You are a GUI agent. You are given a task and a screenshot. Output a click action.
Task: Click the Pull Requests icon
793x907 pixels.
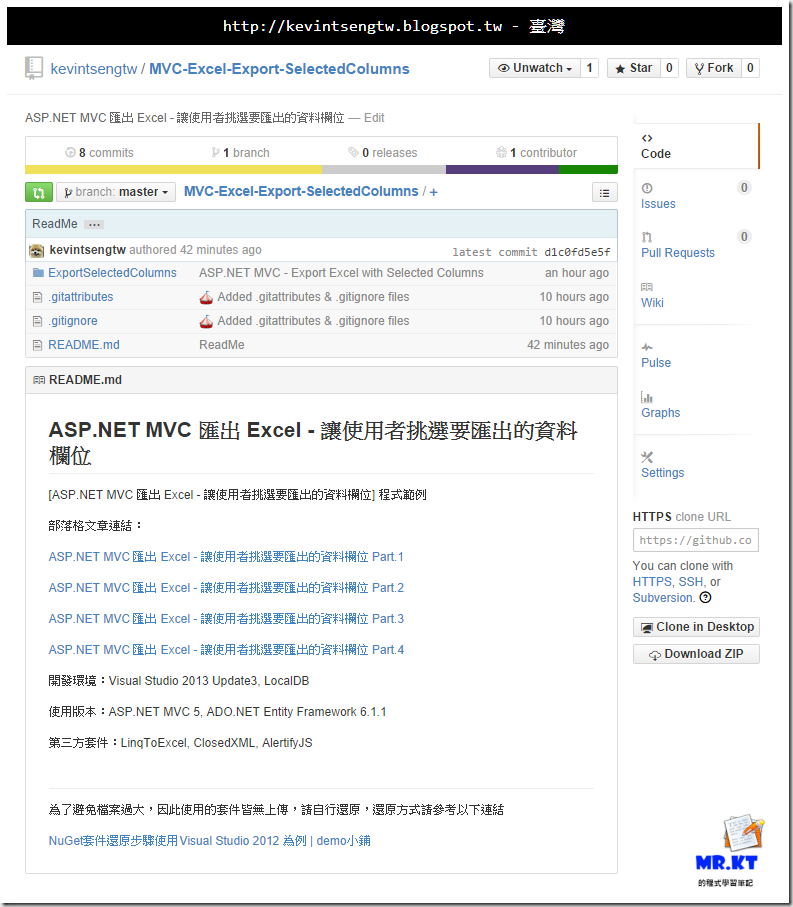[x=647, y=237]
